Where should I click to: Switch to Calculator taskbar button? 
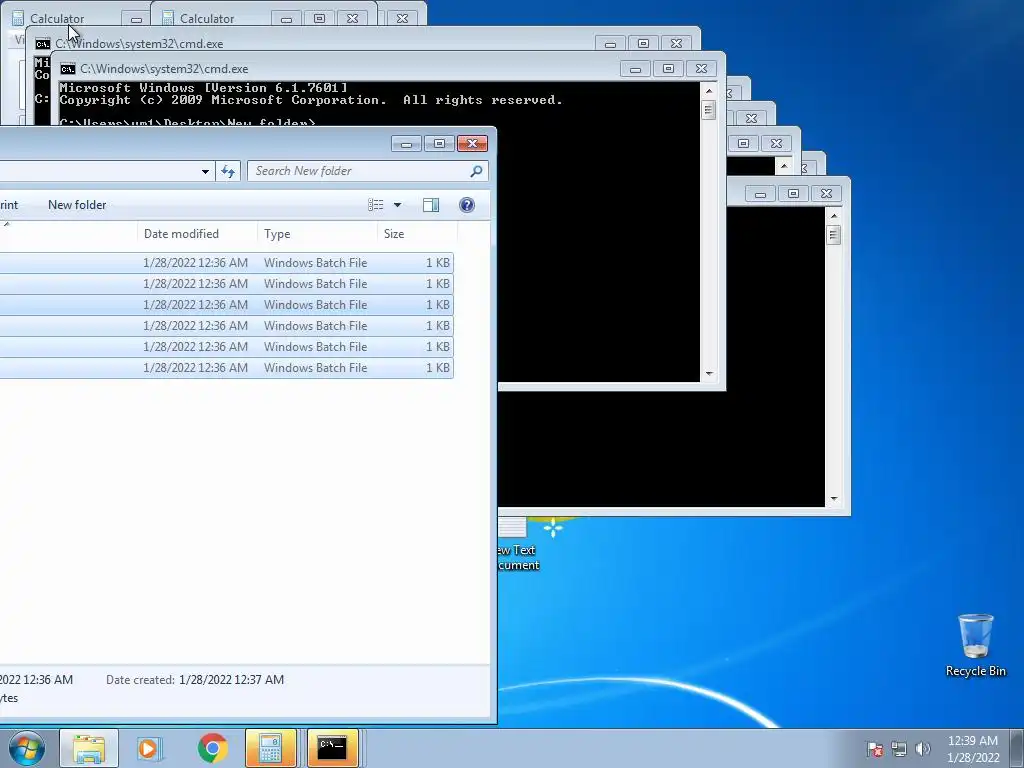(270, 748)
